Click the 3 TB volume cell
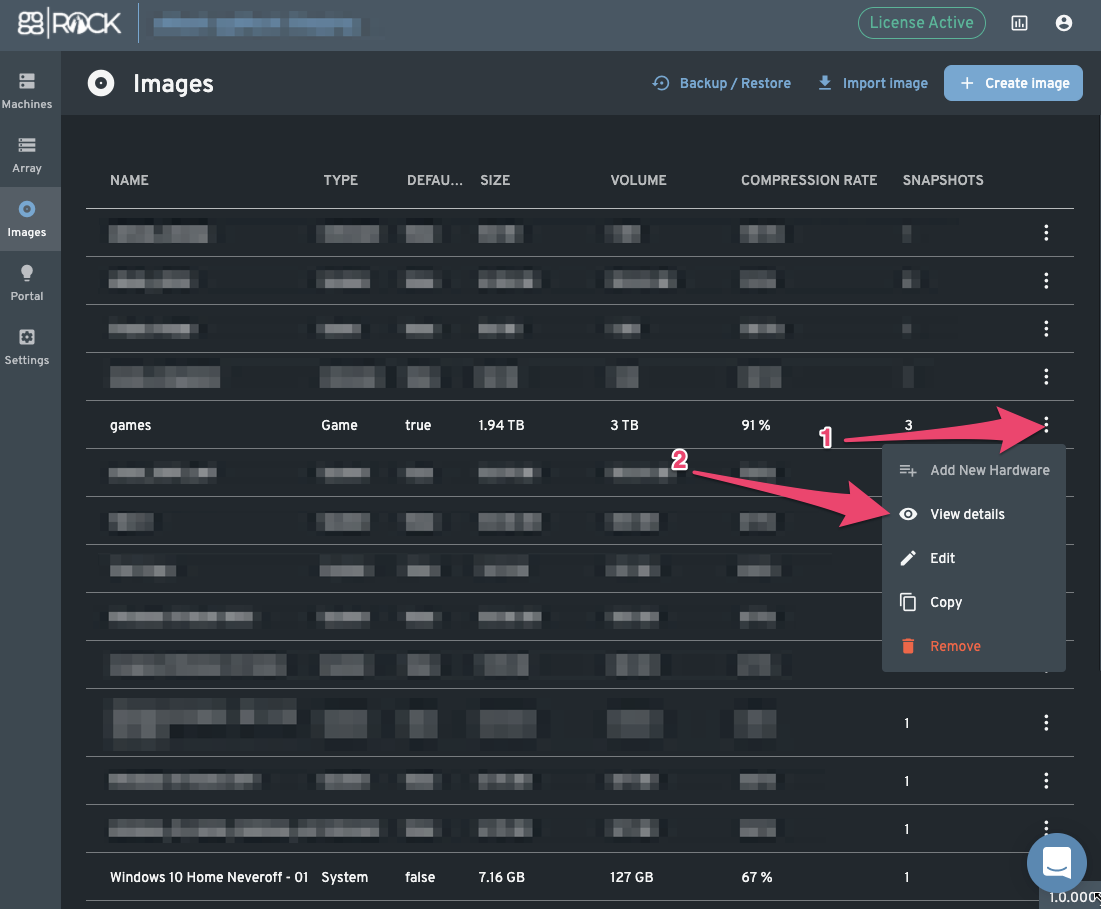 pos(624,425)
